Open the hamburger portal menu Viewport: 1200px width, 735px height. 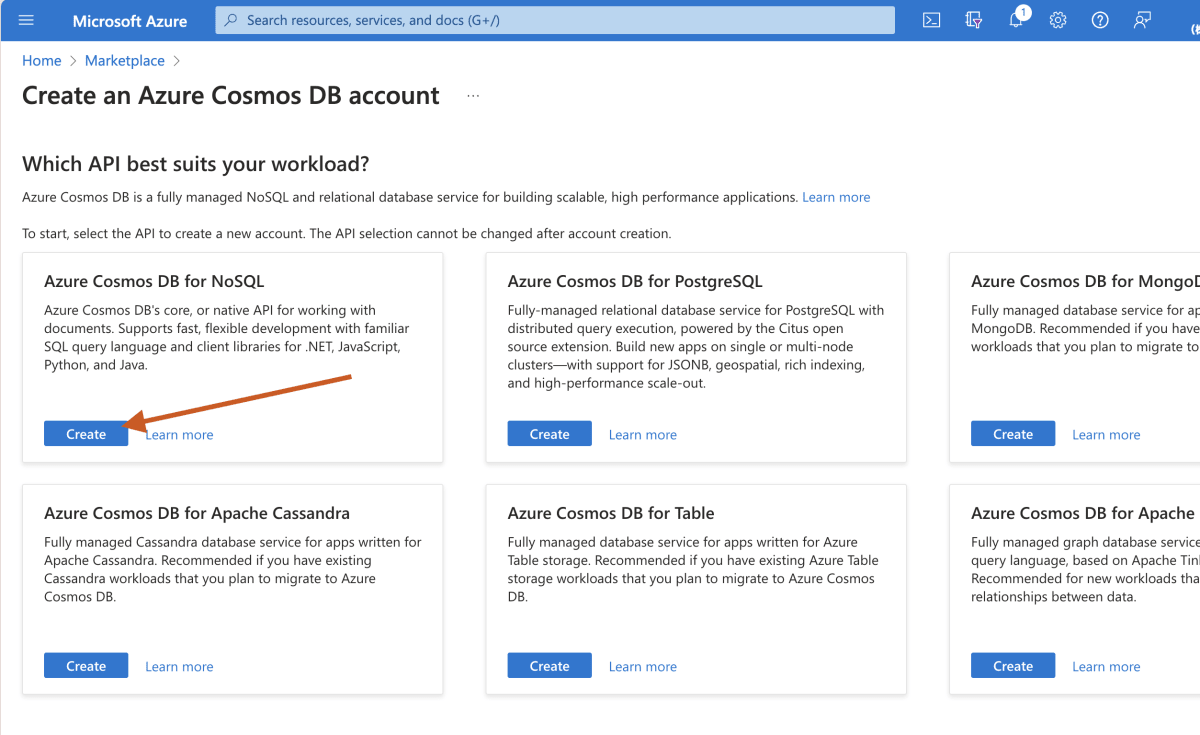coord(27,20)
